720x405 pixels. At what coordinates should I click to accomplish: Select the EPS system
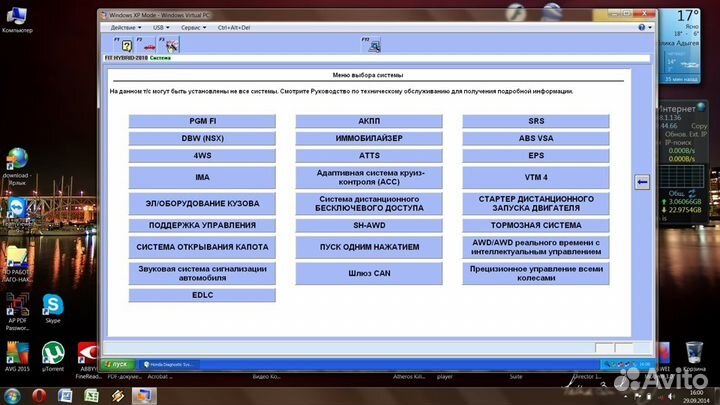tap(536, 156)
